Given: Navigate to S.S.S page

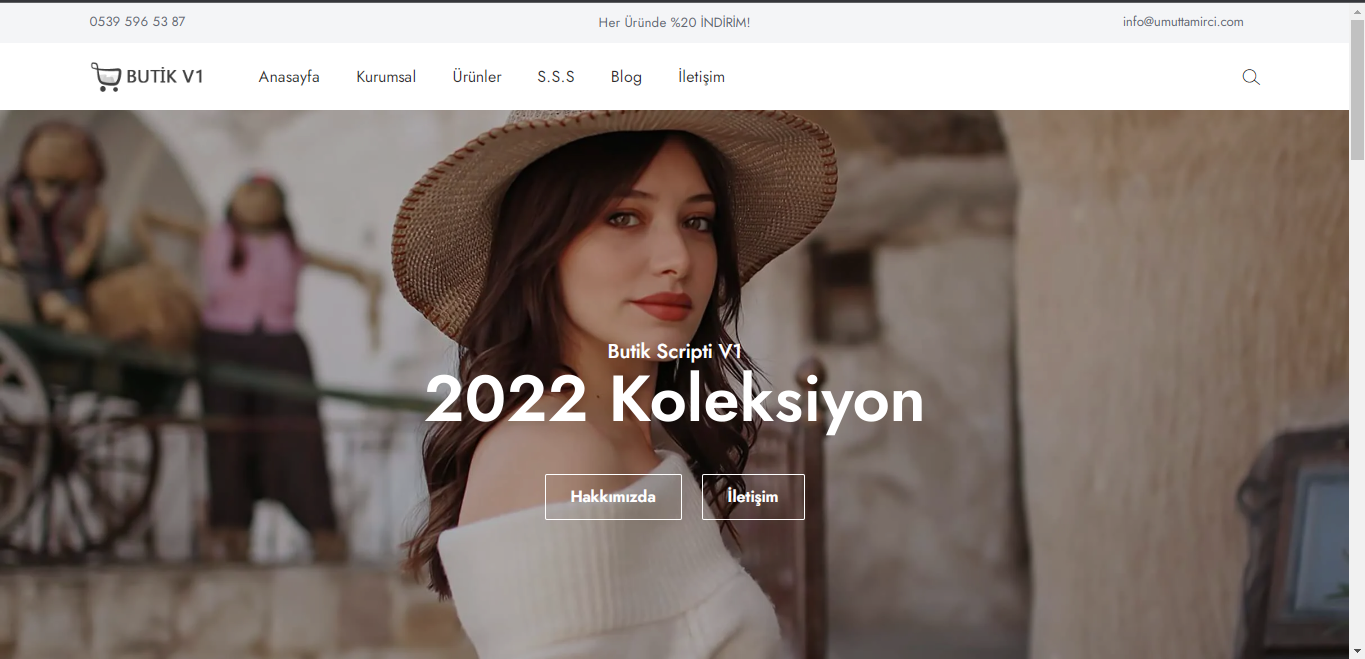Looking at the screenshot, I should (556, 77).
